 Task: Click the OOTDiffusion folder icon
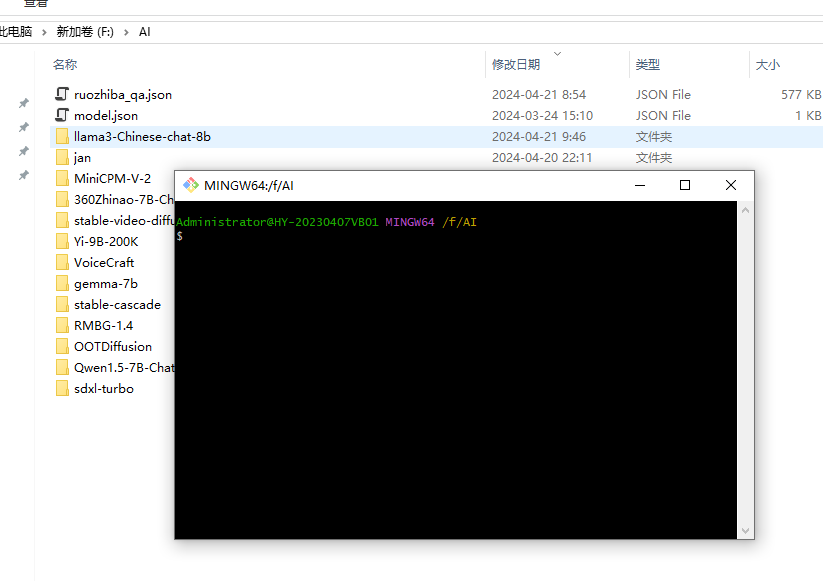[x=62, y=346]
